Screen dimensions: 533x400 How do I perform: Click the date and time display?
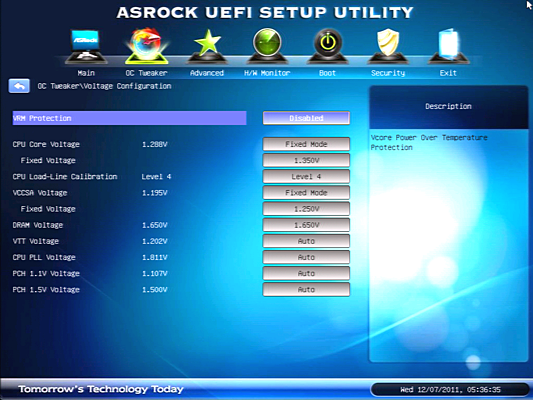click(x=450, y=389)
